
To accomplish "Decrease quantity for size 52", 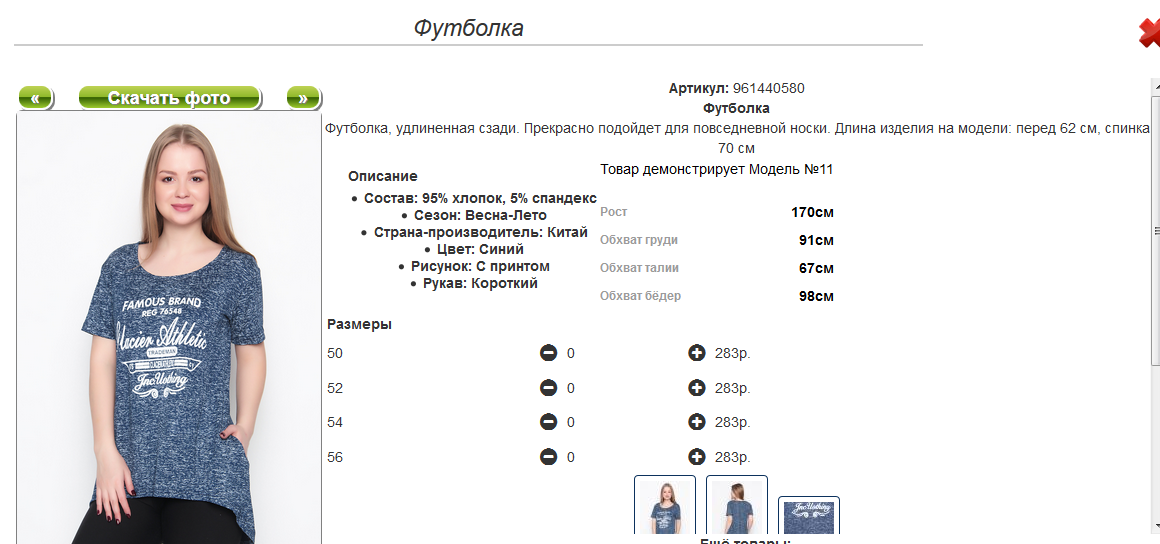I will click(x=548, y=388).
